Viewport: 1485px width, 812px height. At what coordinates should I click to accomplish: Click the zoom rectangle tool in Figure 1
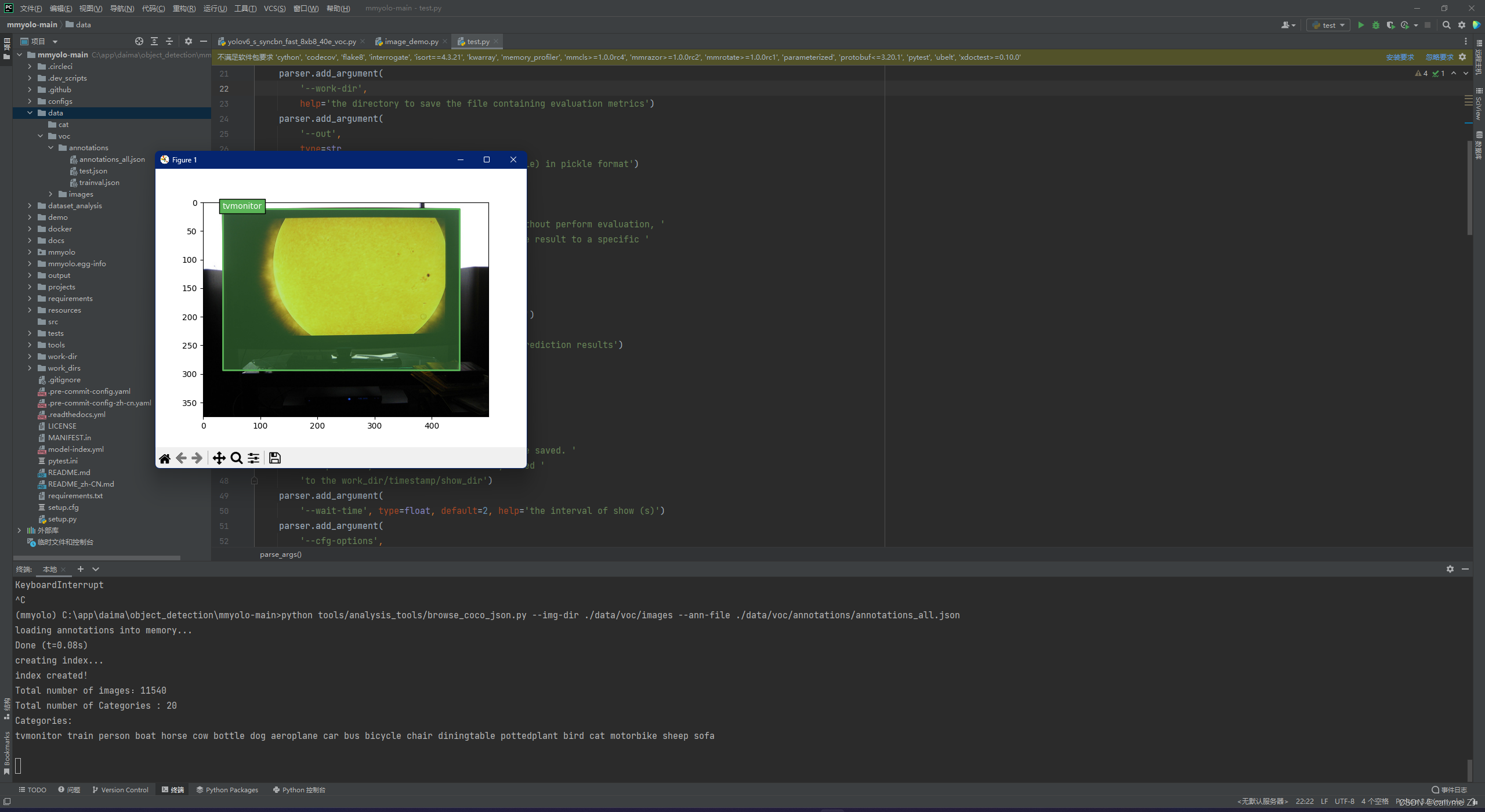(237, 458)
